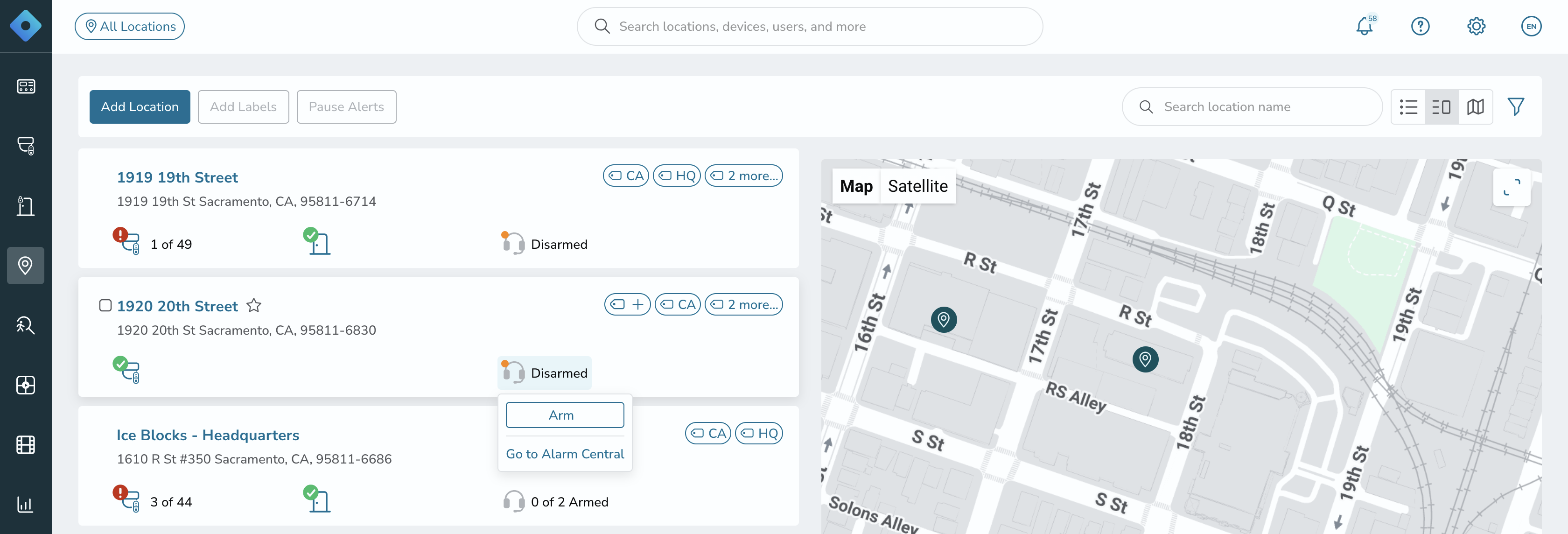The image size is (1568, 534).
Task: Expand 2 more labels for 1919 19th Street
Action: pos(743,176)
